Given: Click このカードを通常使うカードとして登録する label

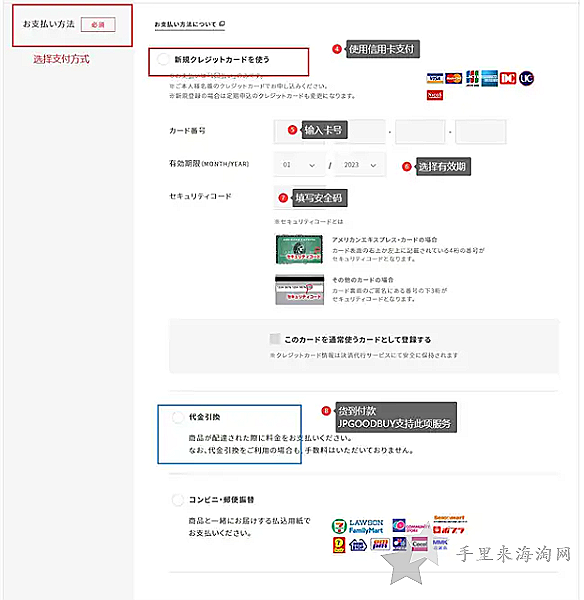Looking at the screenshot, I should point(357,340).
